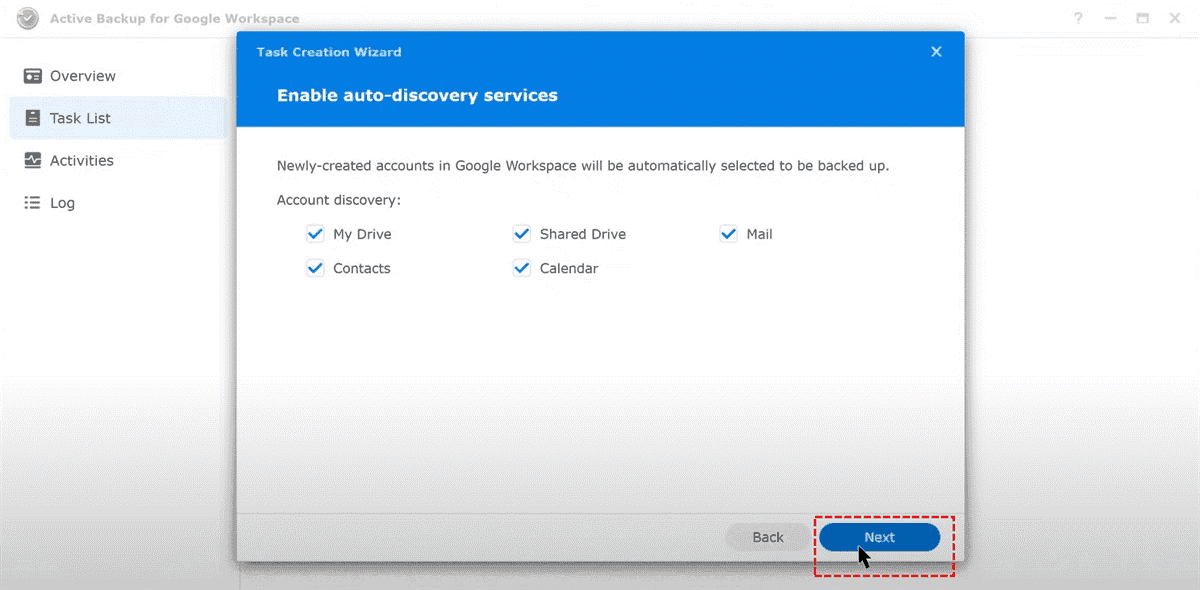
Task: Click the Active Backup for Google Workspace title
Action: tap(174, 19)
